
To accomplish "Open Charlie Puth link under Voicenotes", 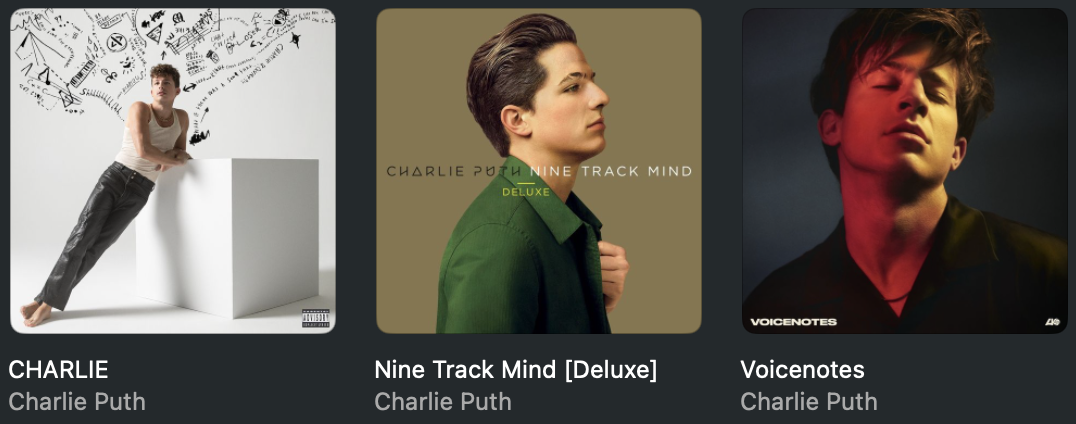I will click(809, 401).
